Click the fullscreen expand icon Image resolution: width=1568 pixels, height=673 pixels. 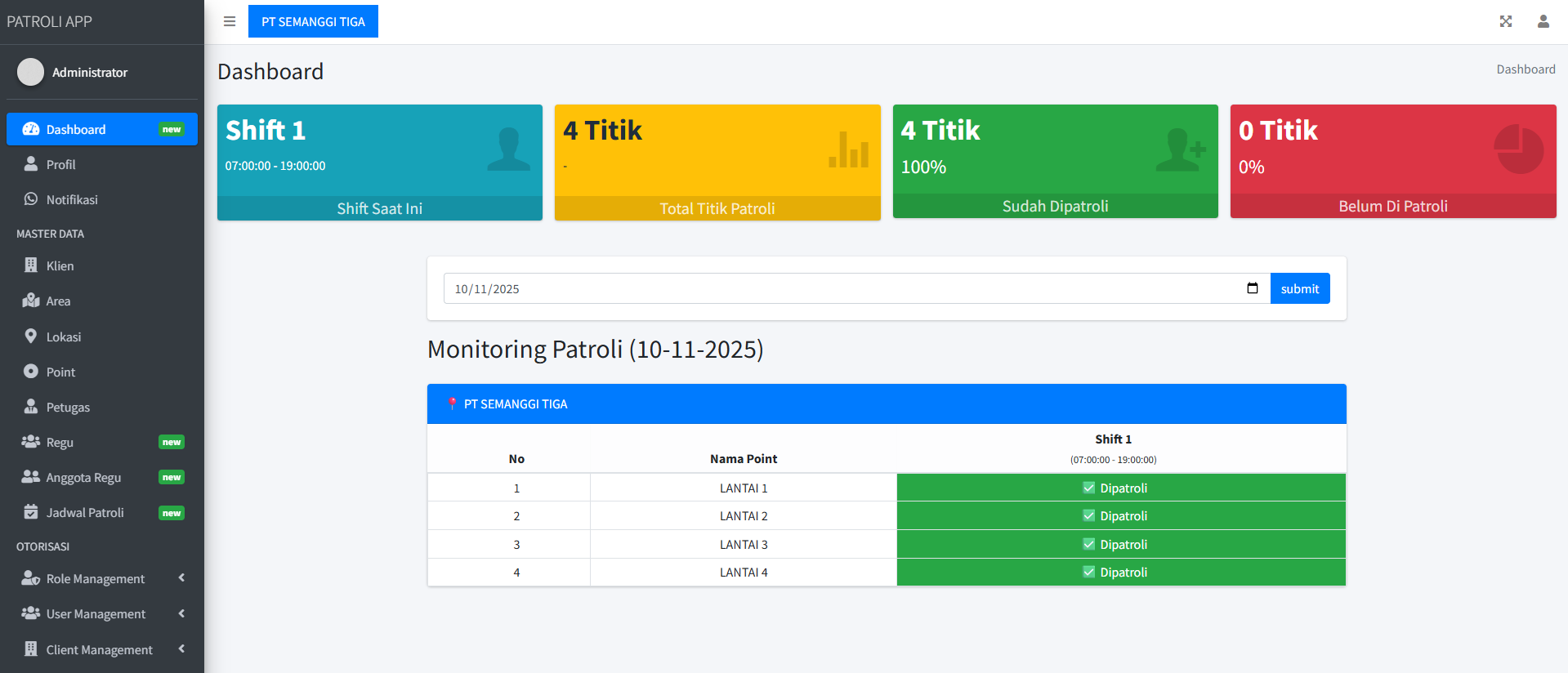point(1505,21)
